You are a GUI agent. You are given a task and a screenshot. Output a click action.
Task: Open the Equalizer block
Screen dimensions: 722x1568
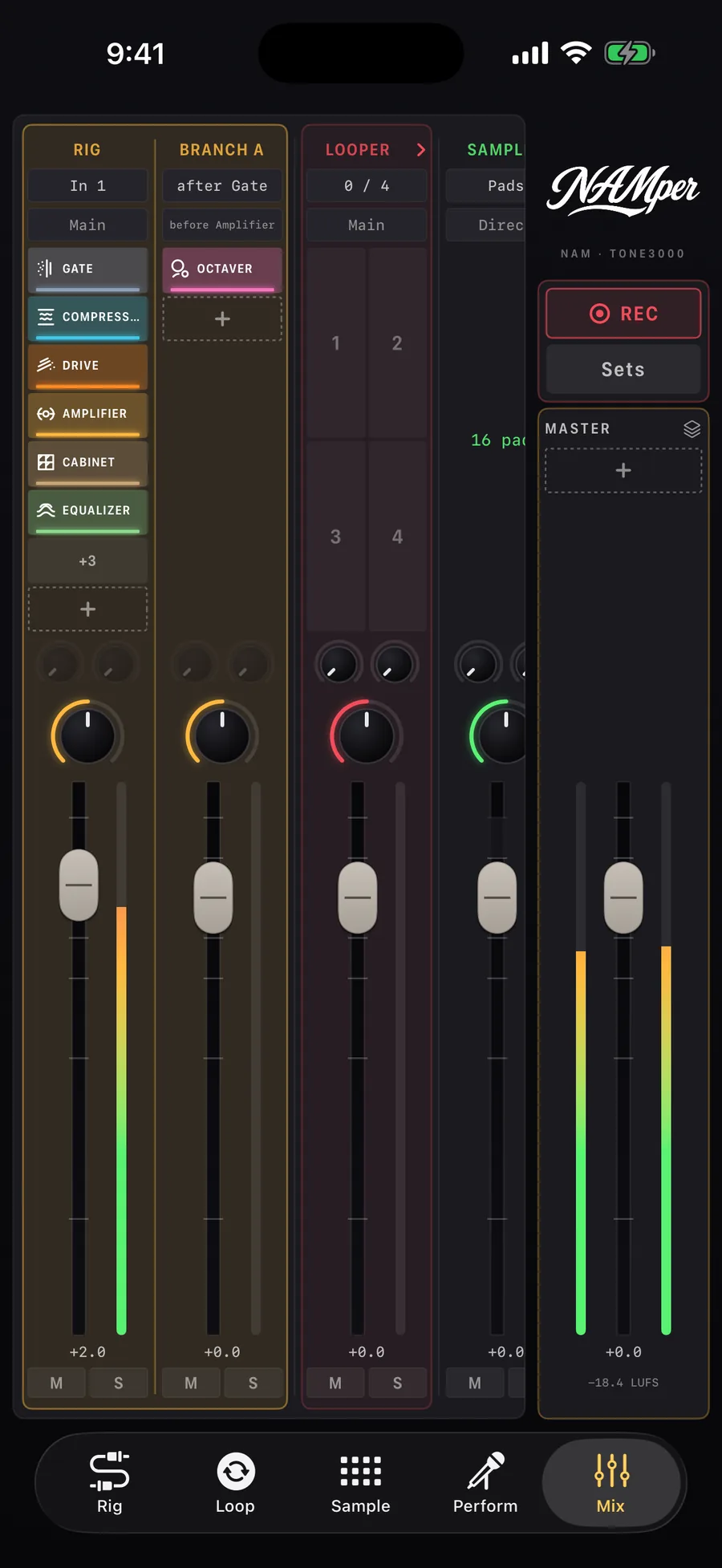(87, 511)
